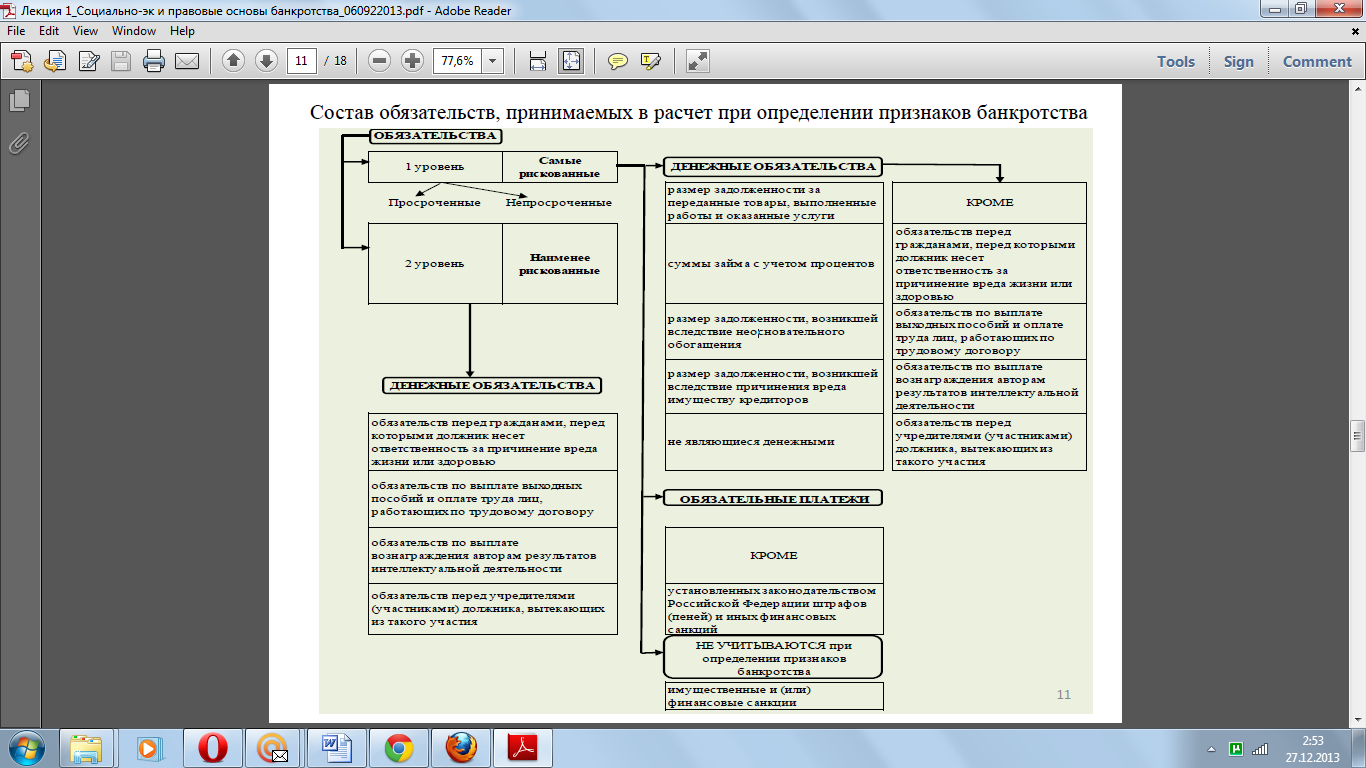Image resolution: width=1366 pixels, height=768 pixels.
Task: Open the Comment pane
Action: click(1317, 61)
